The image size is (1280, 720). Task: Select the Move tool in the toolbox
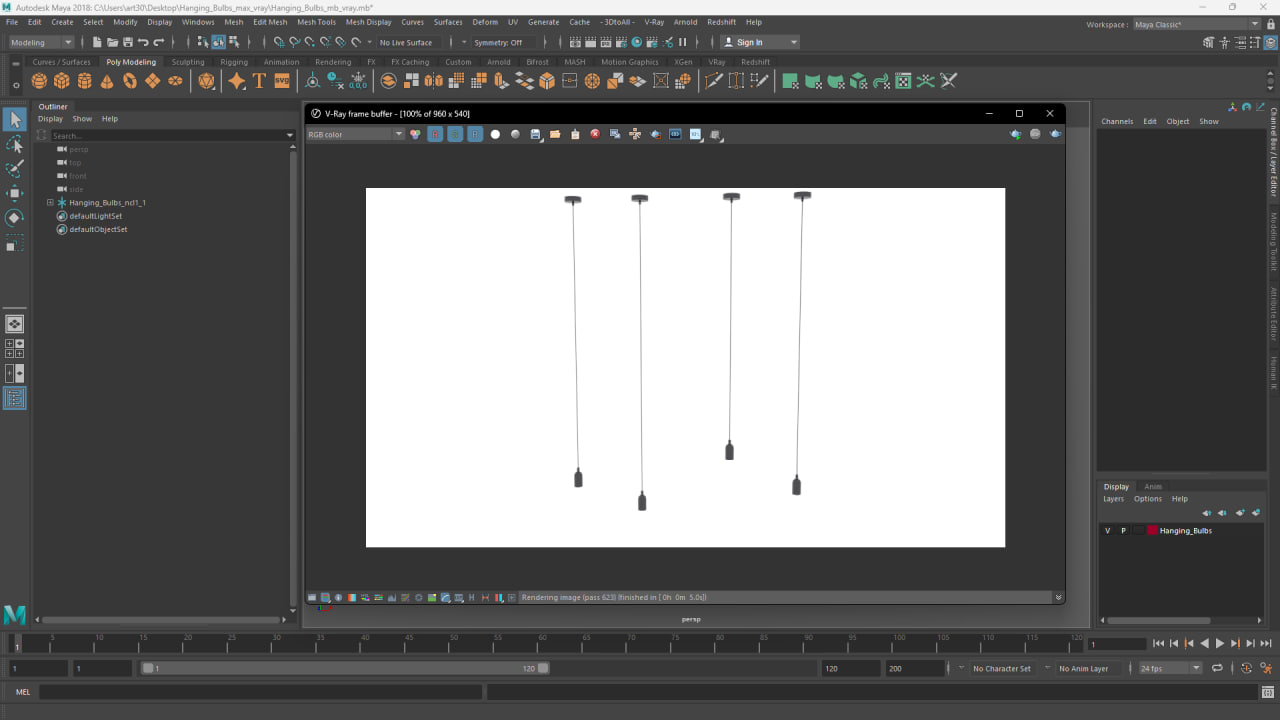[x=14, y=193]
